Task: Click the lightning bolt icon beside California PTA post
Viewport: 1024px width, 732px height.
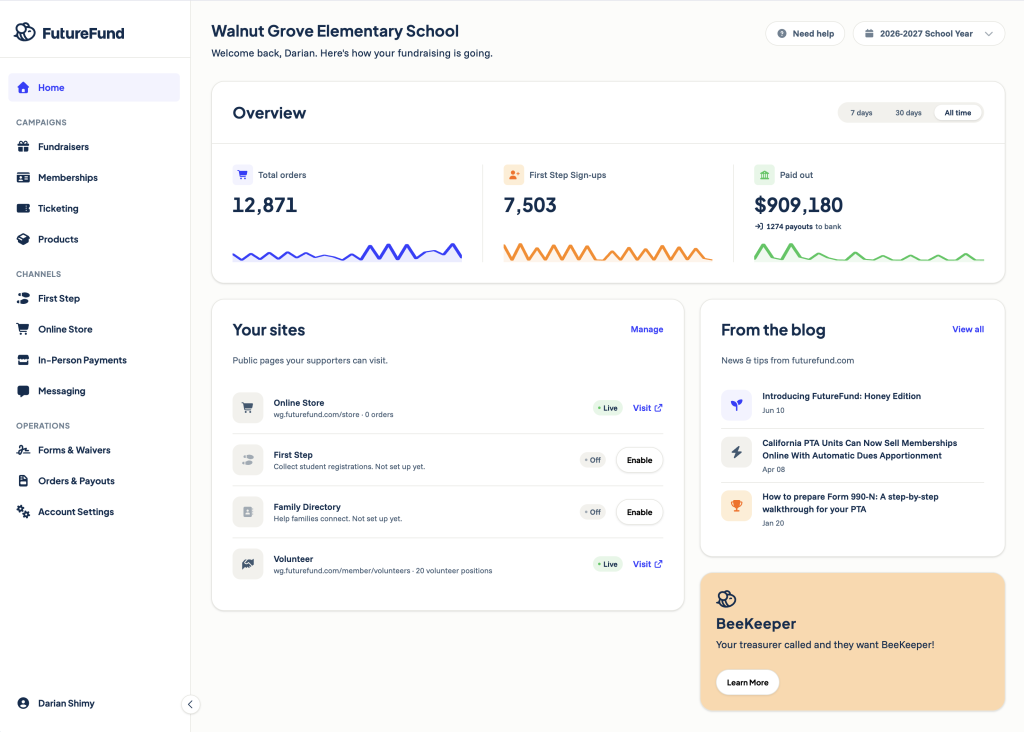Action: pyautogui.click(x=737, y=452)
